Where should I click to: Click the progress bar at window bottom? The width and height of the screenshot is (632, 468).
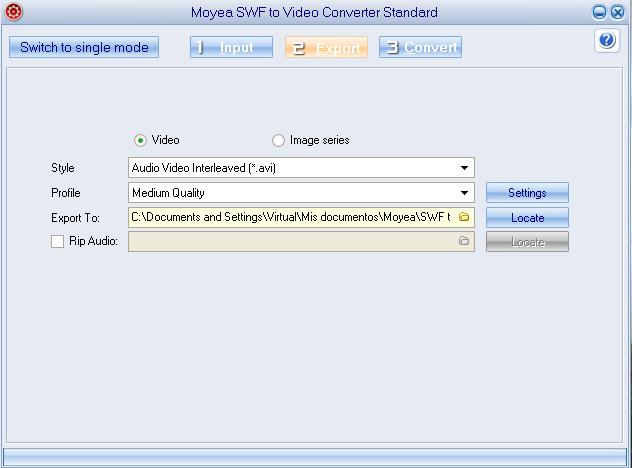(x=315, y=458)
